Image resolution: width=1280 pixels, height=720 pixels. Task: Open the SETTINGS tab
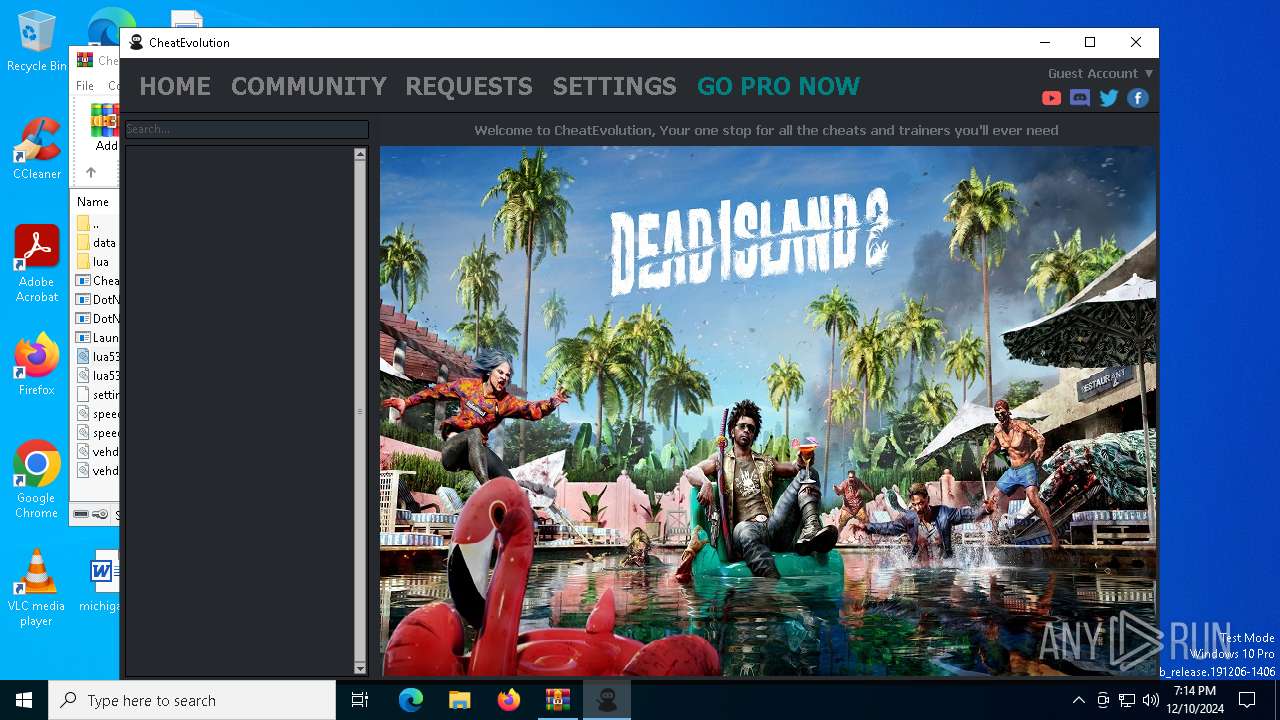tap(615, 86)
